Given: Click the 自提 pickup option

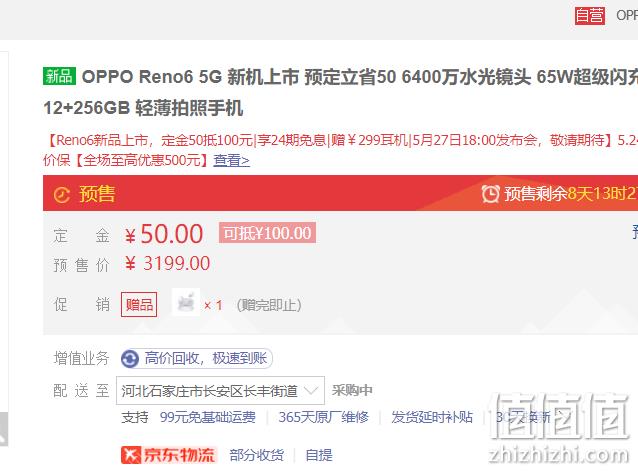Looking at the screenshot, I should pos(319,455).
